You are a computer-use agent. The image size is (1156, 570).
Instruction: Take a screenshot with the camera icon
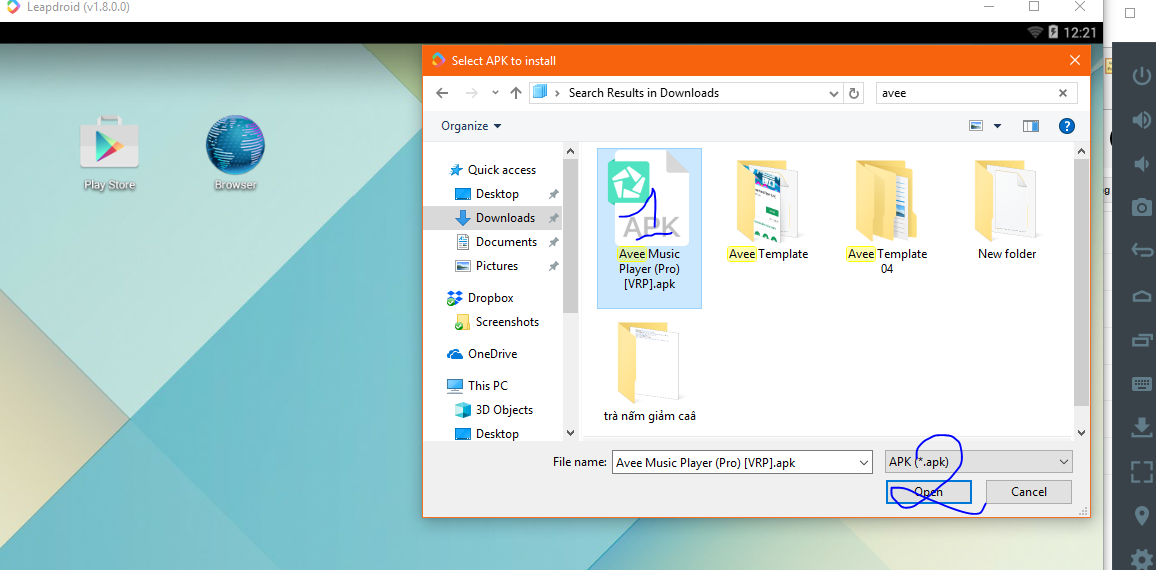pos(1141,207)
